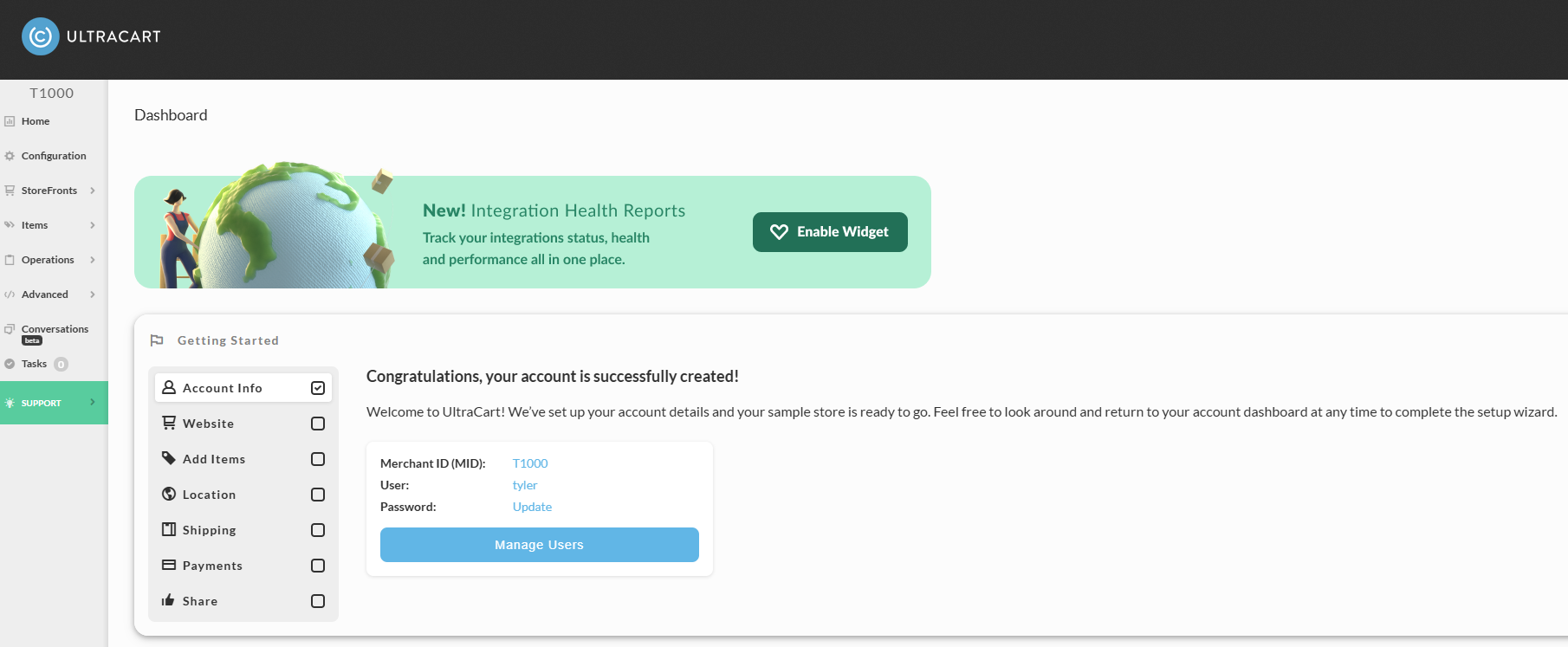Click the Configuration gear icon

tap(10, 156)
